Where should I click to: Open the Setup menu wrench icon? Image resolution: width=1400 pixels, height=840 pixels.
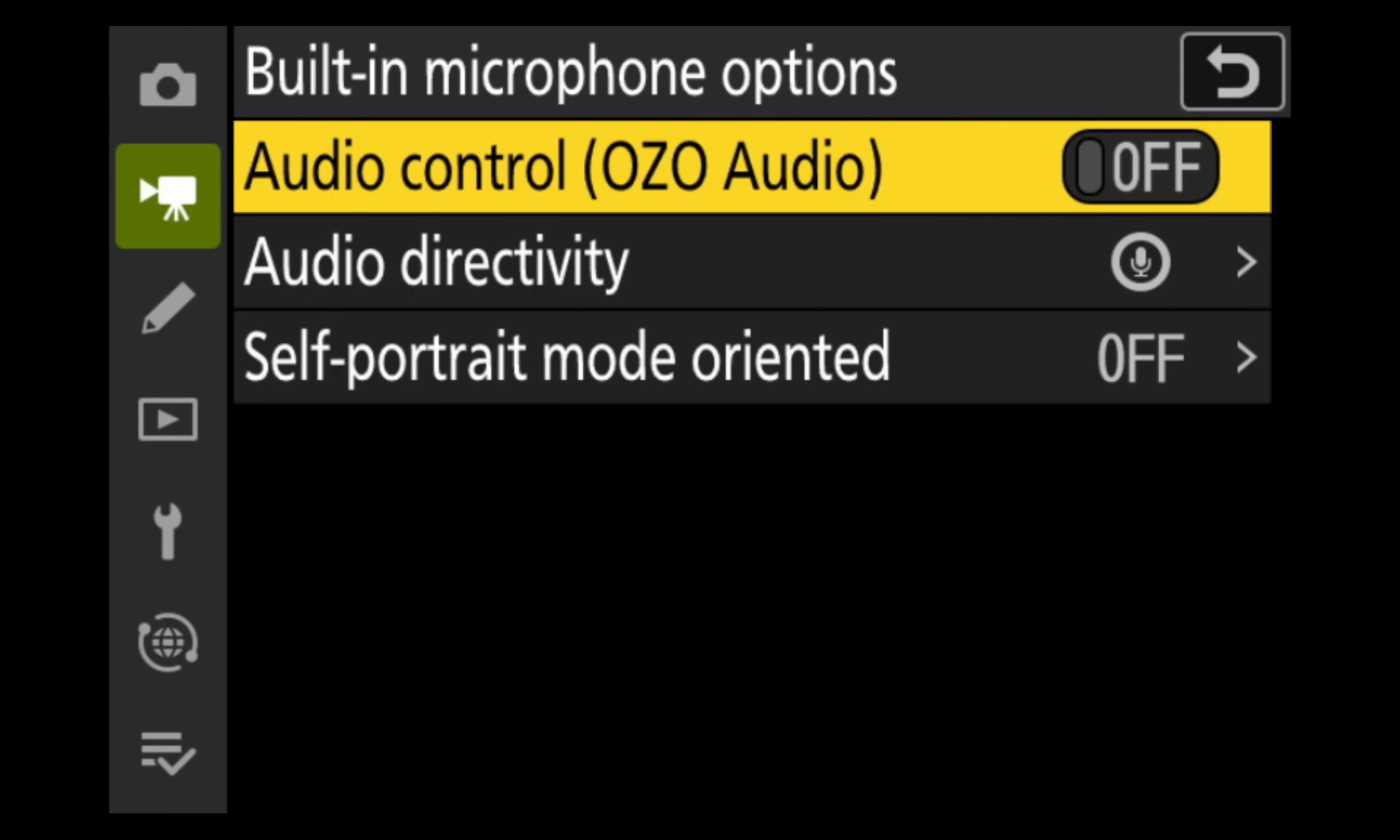[168, 531]
